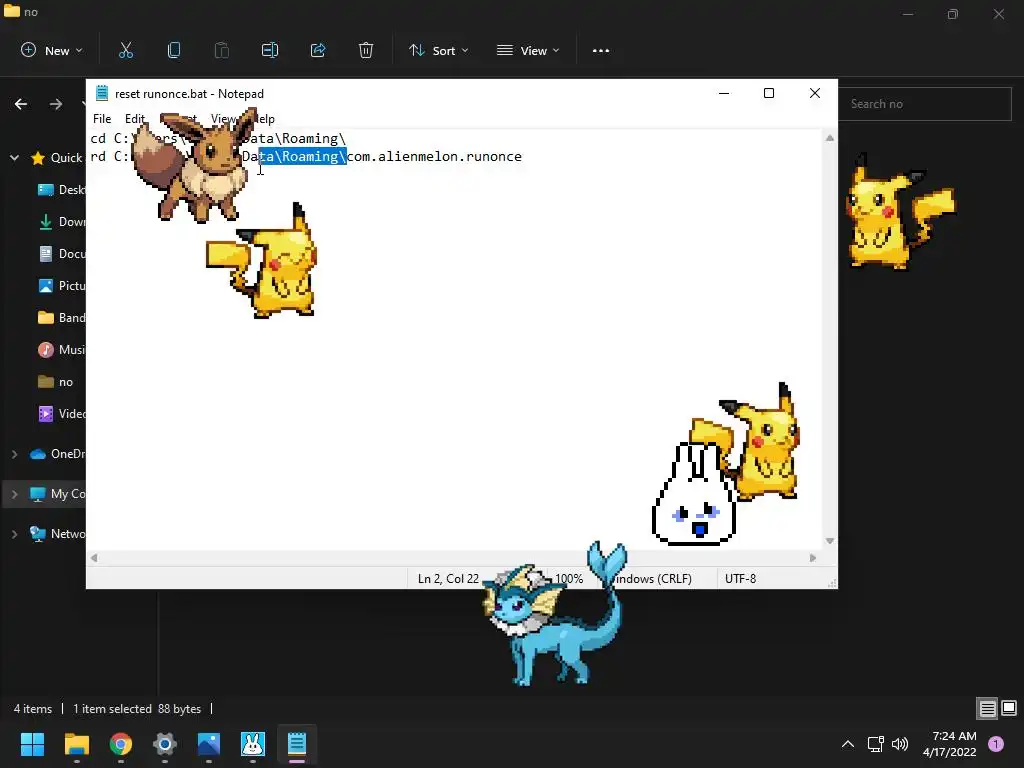Open the Sort dropdown

click(438, 50)
